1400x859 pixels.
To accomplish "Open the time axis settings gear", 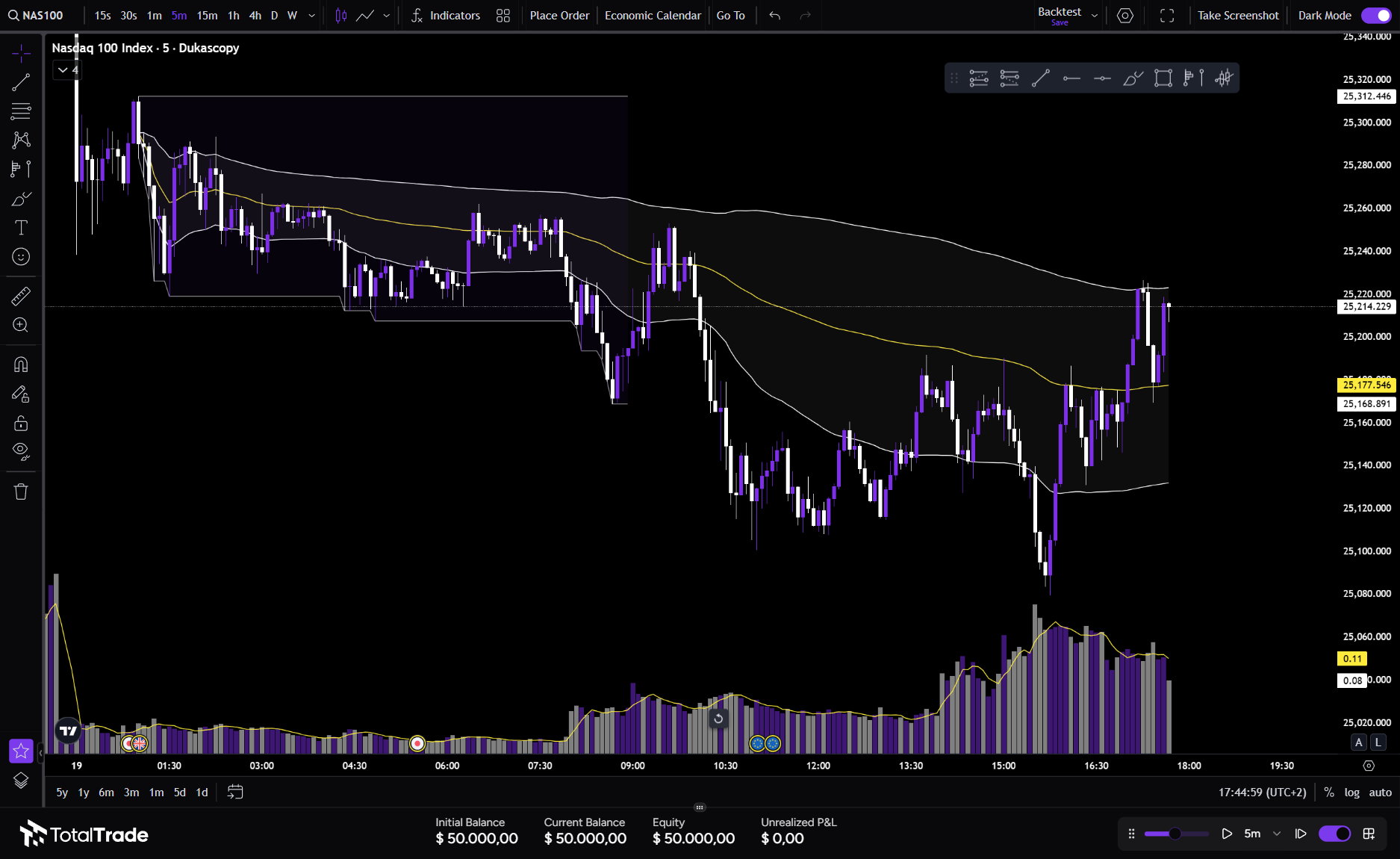I will click(x=1369, y=766).
